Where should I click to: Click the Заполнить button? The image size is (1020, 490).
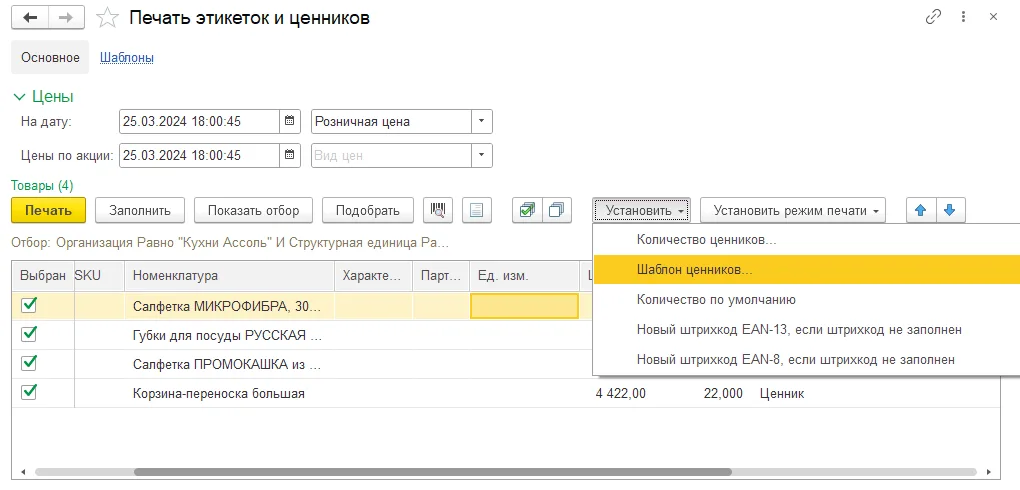[x=140, y=210]
